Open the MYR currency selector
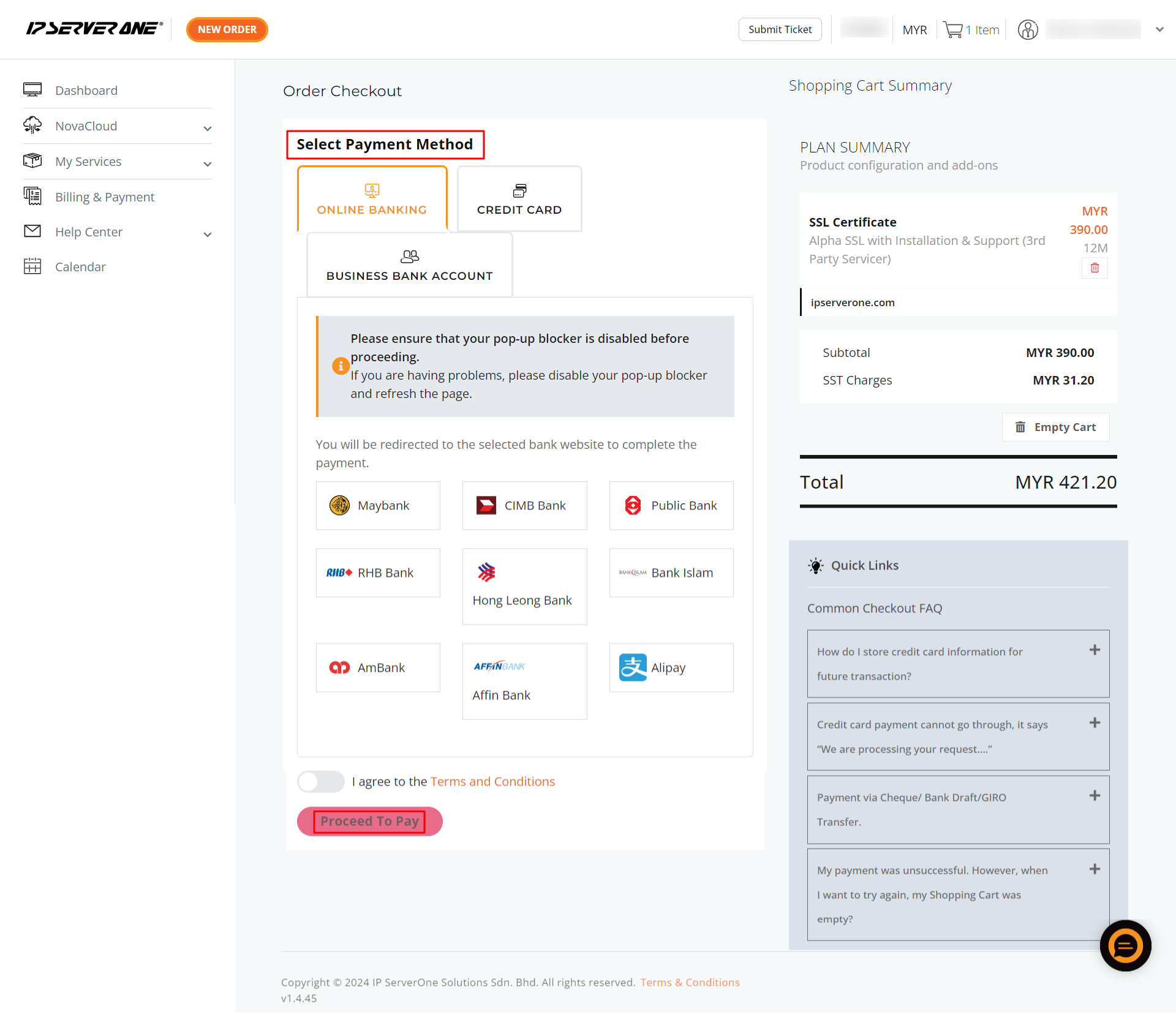The image size is (1176, 1014). [x=914, y=30]
